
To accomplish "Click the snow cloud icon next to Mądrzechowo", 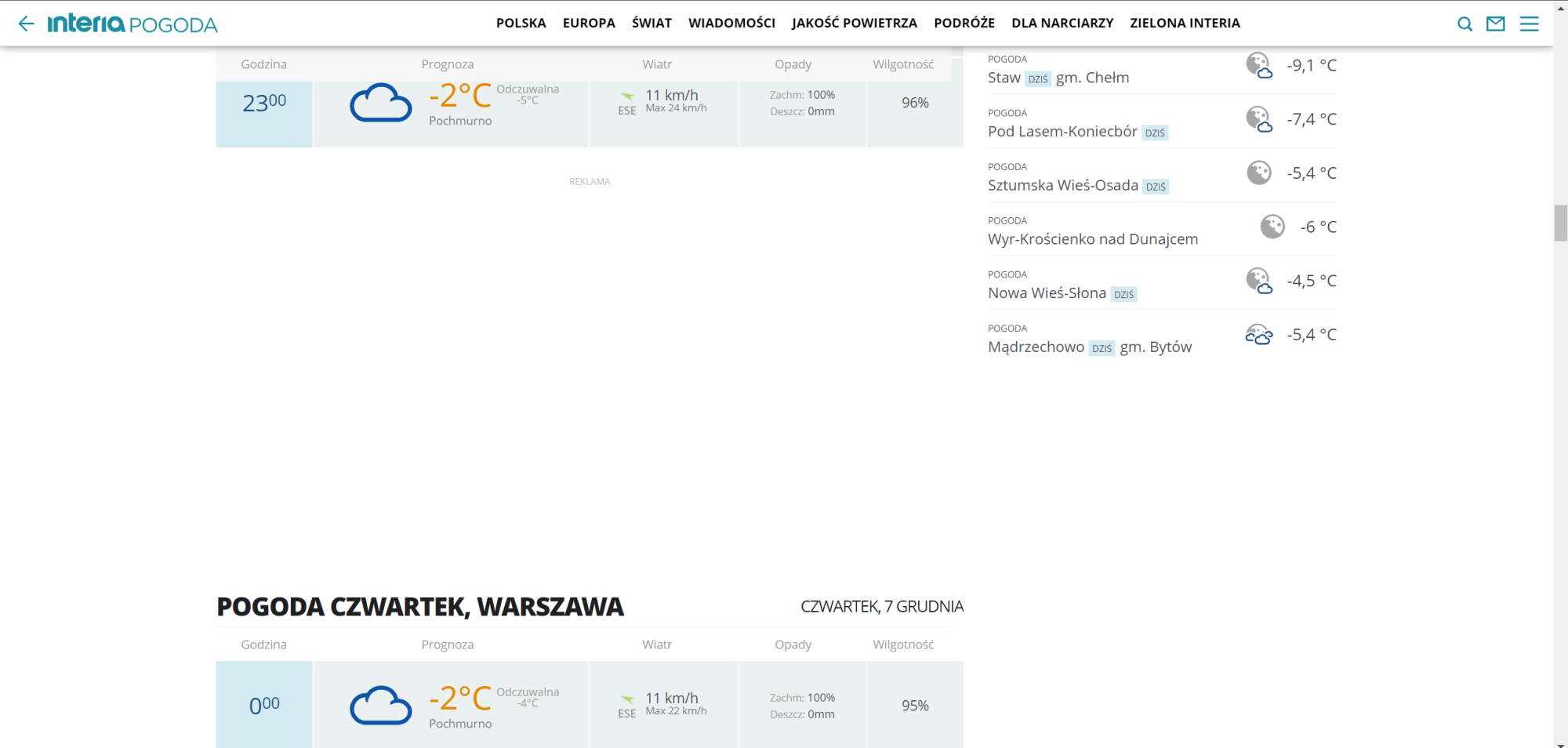I will point(1259,334).
